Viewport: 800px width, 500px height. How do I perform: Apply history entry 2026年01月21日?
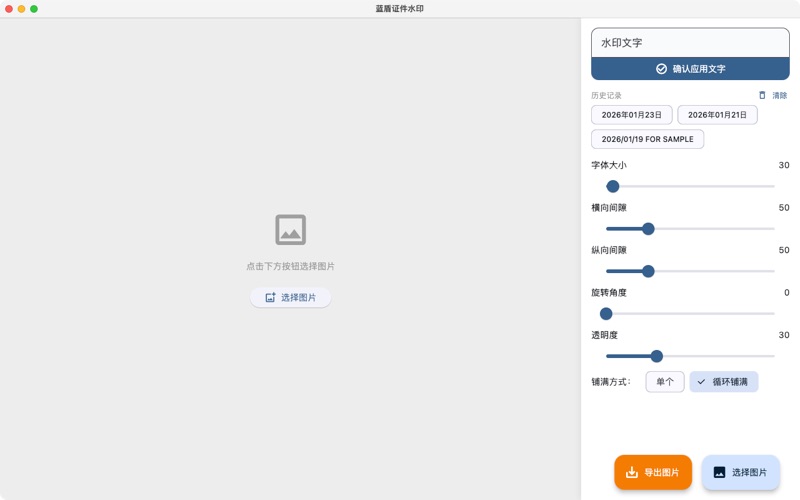717,115
